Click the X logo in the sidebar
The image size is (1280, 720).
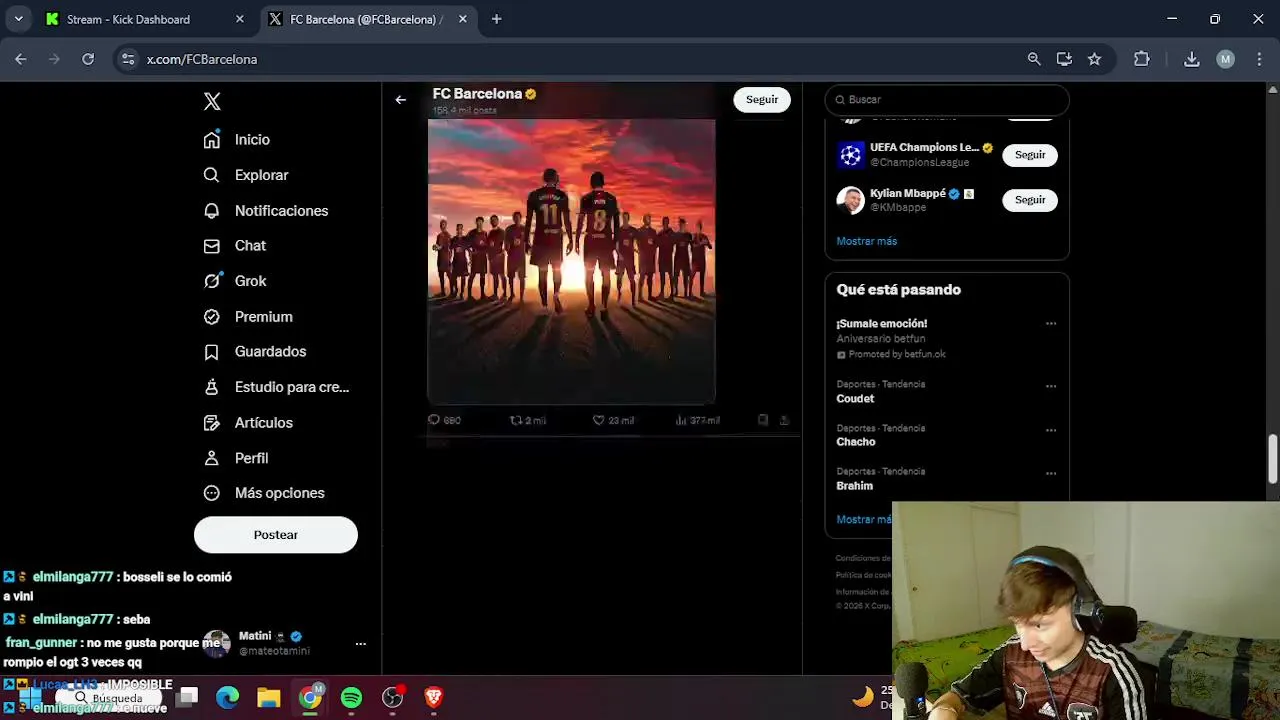click(212, 101)
